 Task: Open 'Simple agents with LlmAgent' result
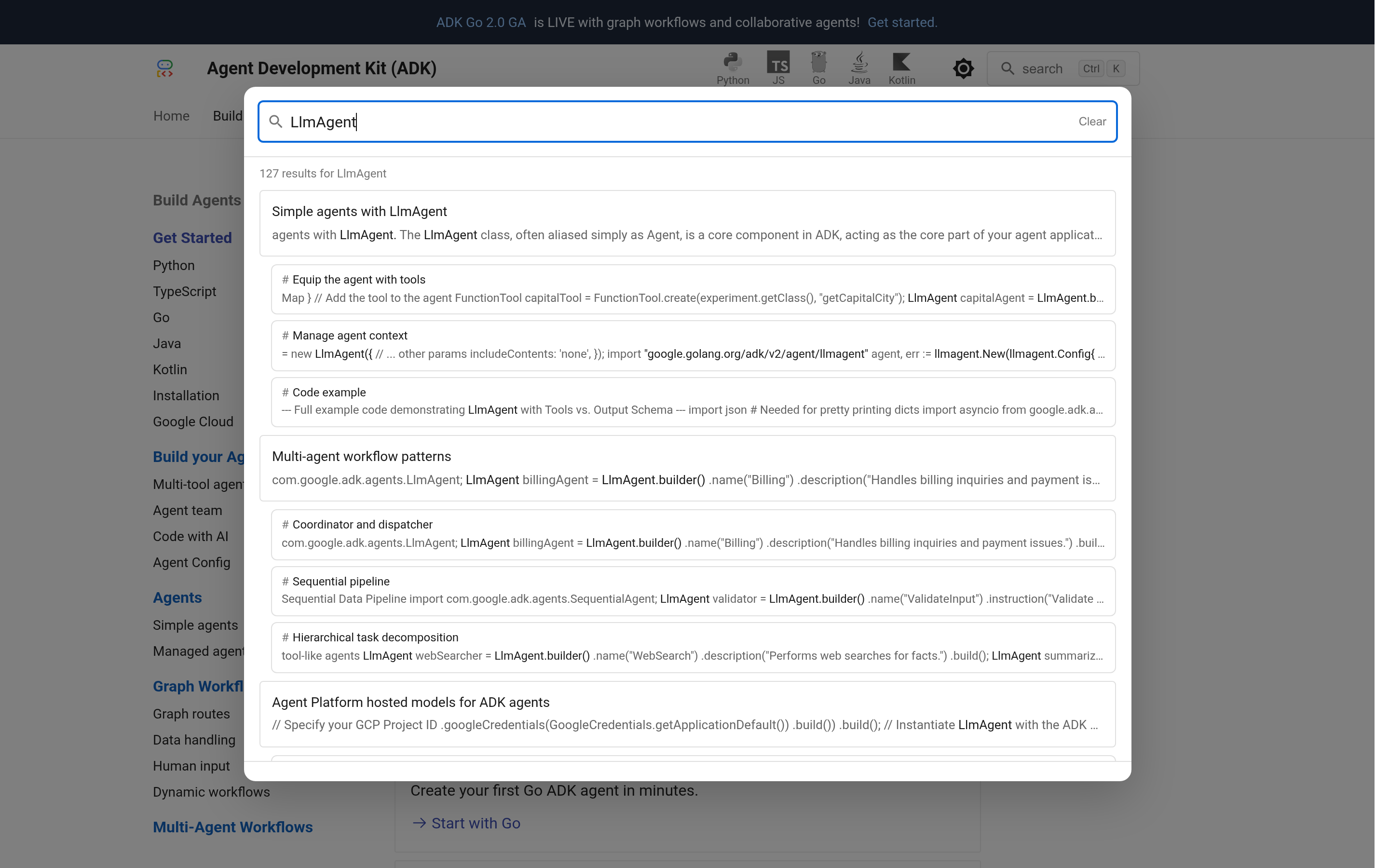(x=687, y=223)
